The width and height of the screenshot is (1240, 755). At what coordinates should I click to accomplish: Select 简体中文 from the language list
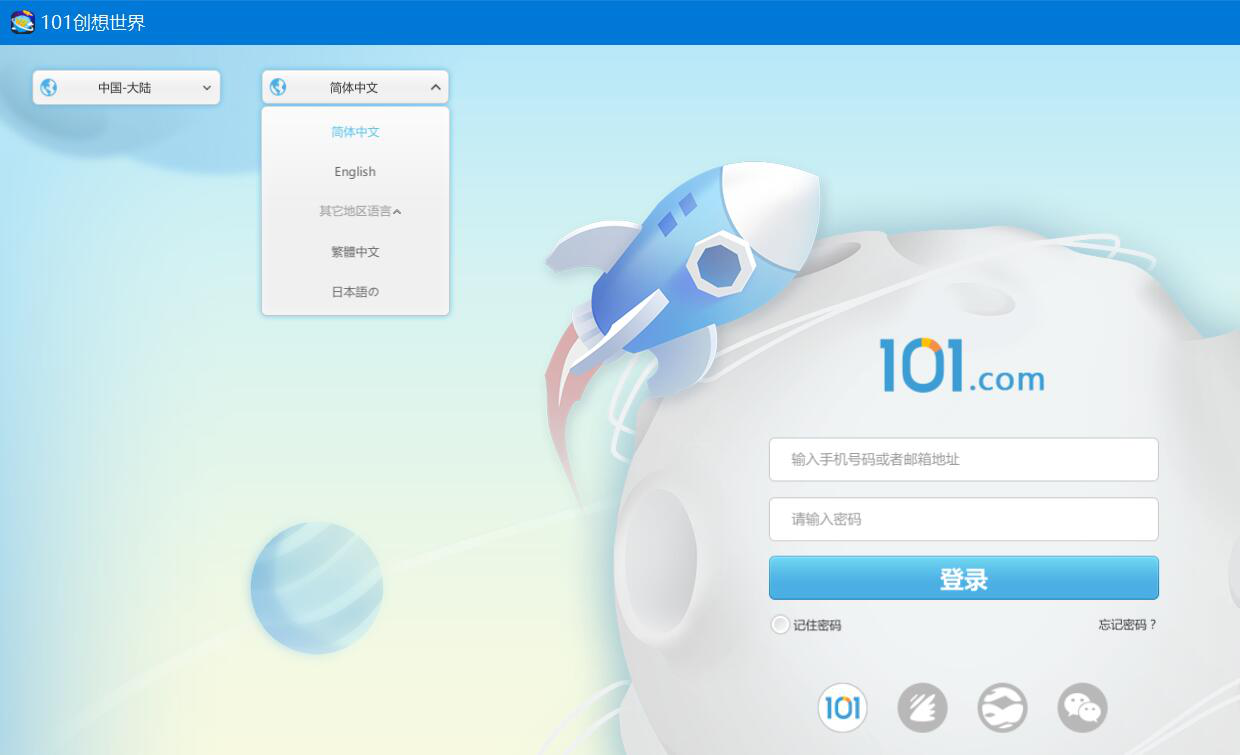point(355,132)
